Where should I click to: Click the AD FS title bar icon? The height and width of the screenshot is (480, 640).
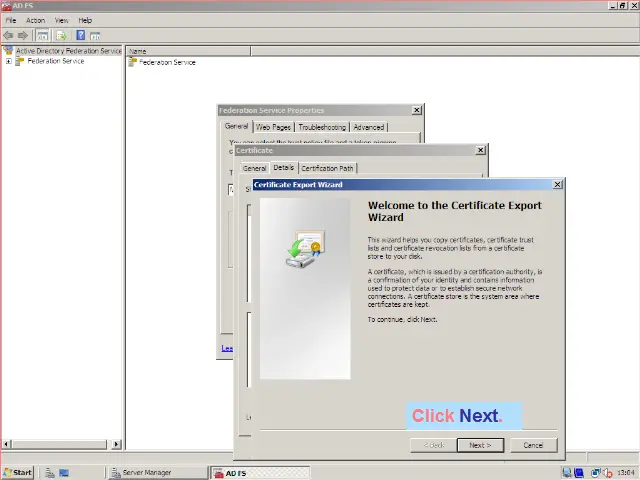pos(6,6)
